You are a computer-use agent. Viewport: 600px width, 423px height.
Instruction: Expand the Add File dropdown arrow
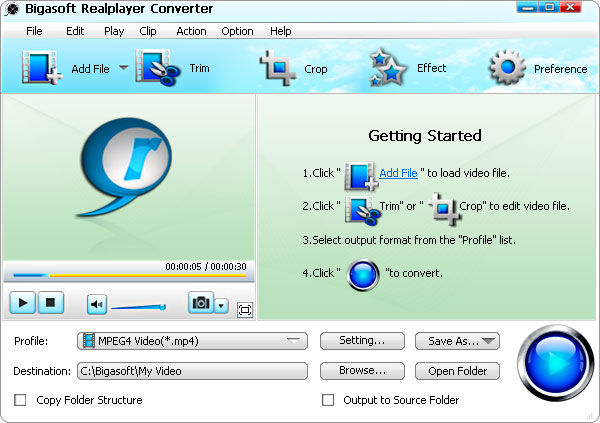tap(124, 68)
